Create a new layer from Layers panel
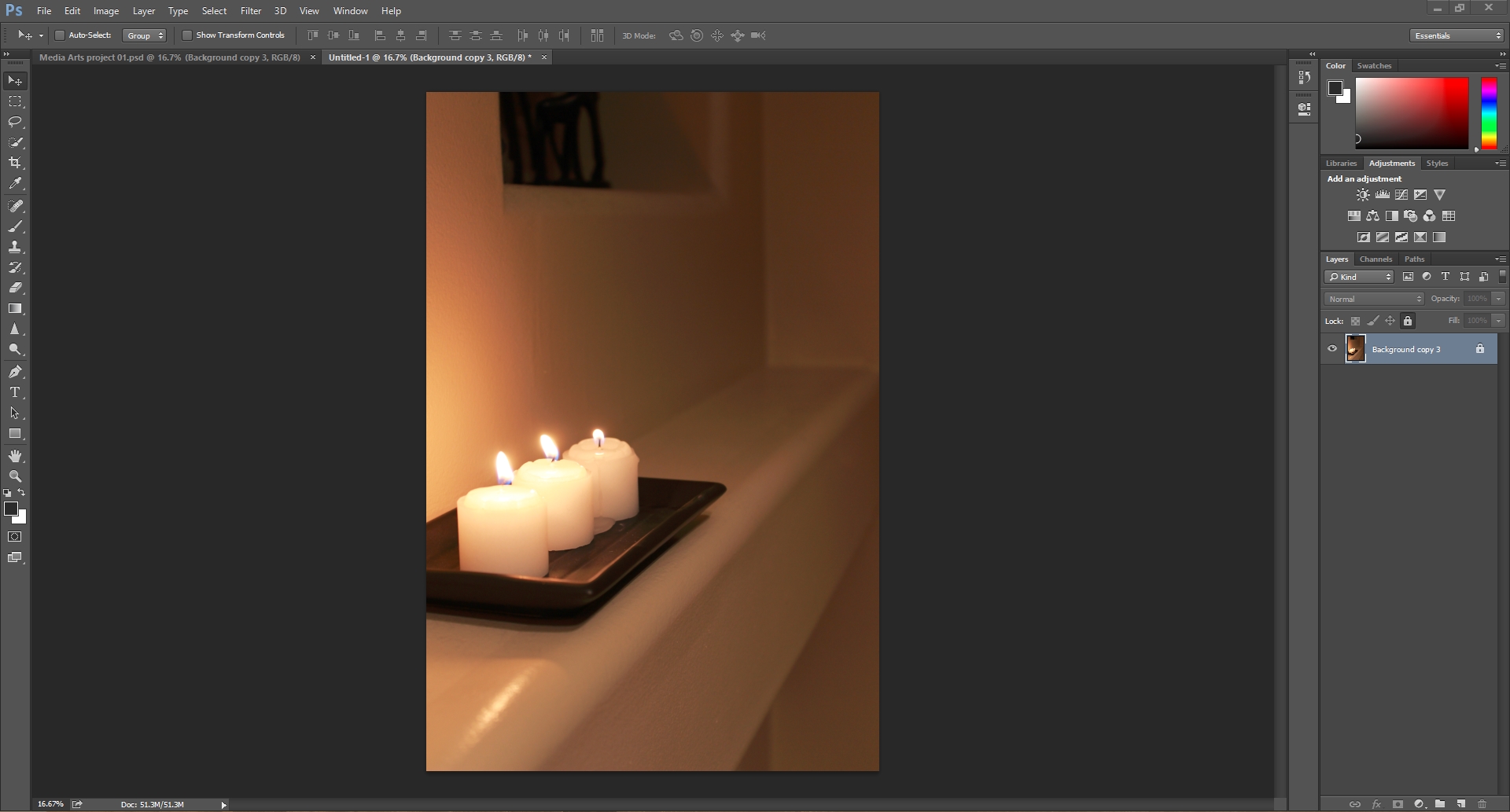 point(1460,804)
